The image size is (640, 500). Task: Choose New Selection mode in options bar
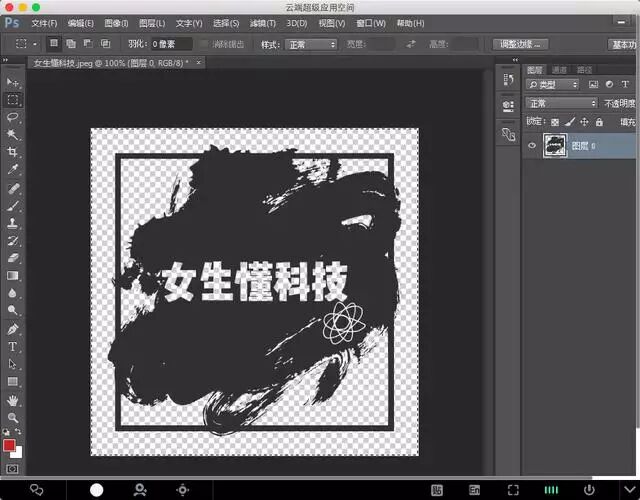pyautogui.click(x=53, y=43)
